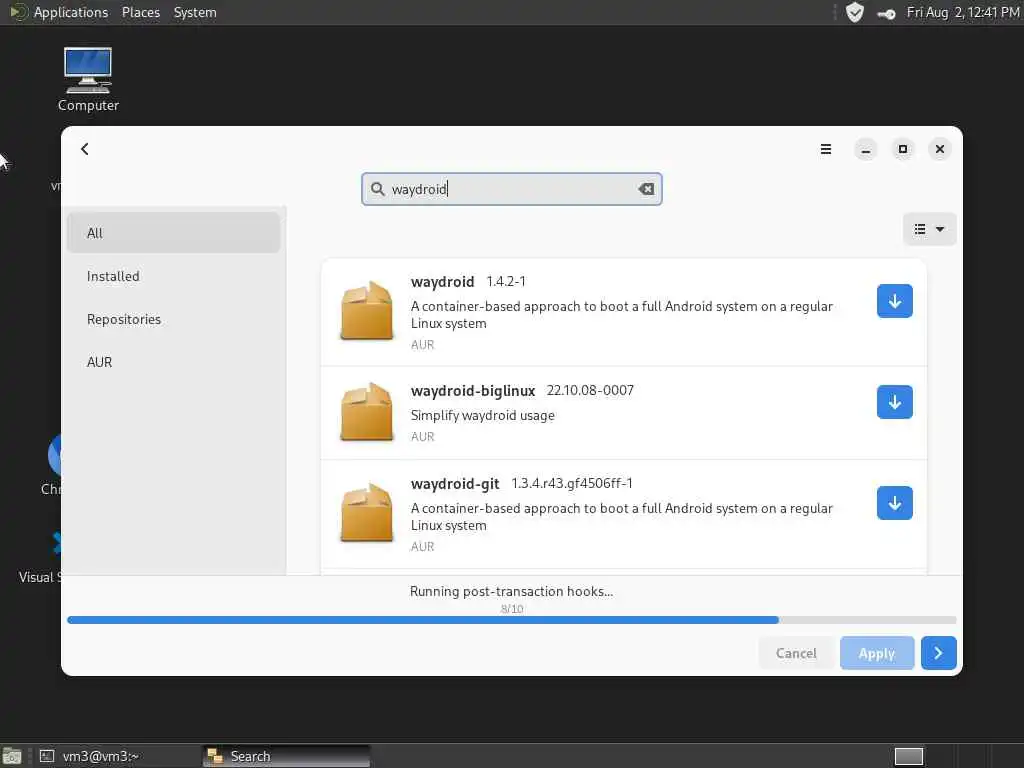
Task: Click the transaction progress bar
Action: tap(511, 620)
